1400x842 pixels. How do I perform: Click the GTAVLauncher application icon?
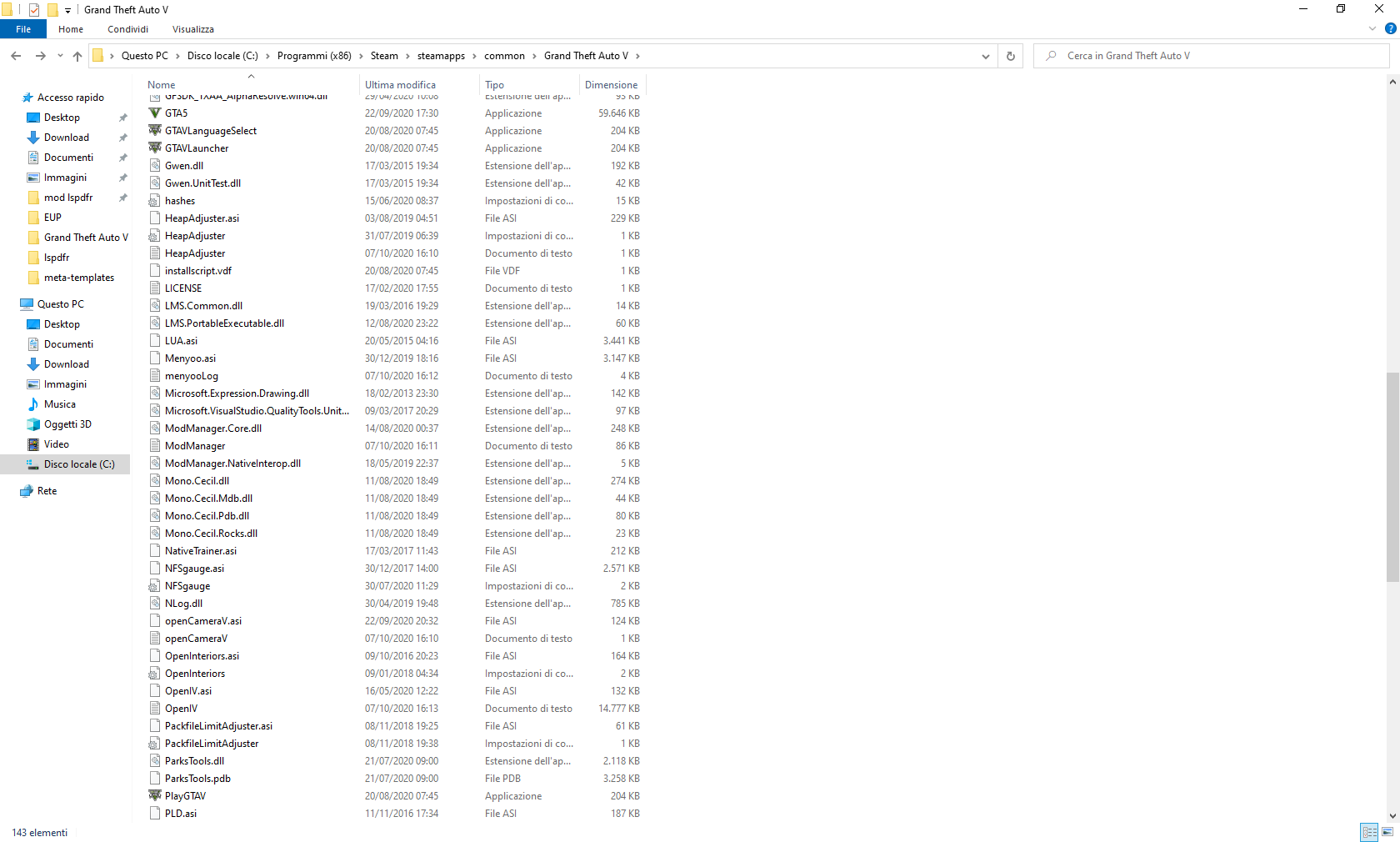coord(155,148)
